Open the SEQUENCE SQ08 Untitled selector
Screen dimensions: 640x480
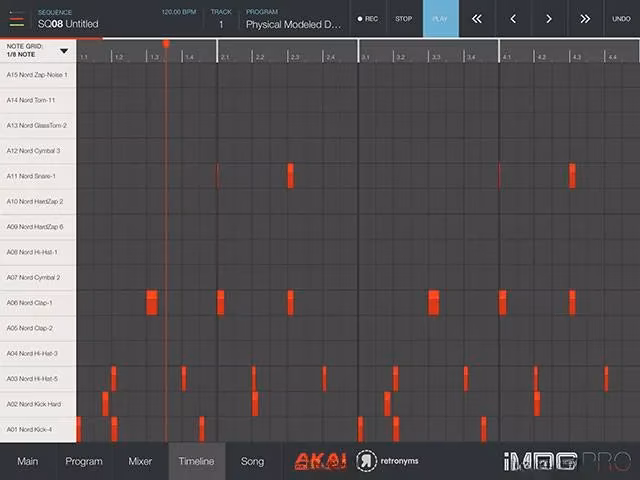pyautogui.click(x=68, y=19)
